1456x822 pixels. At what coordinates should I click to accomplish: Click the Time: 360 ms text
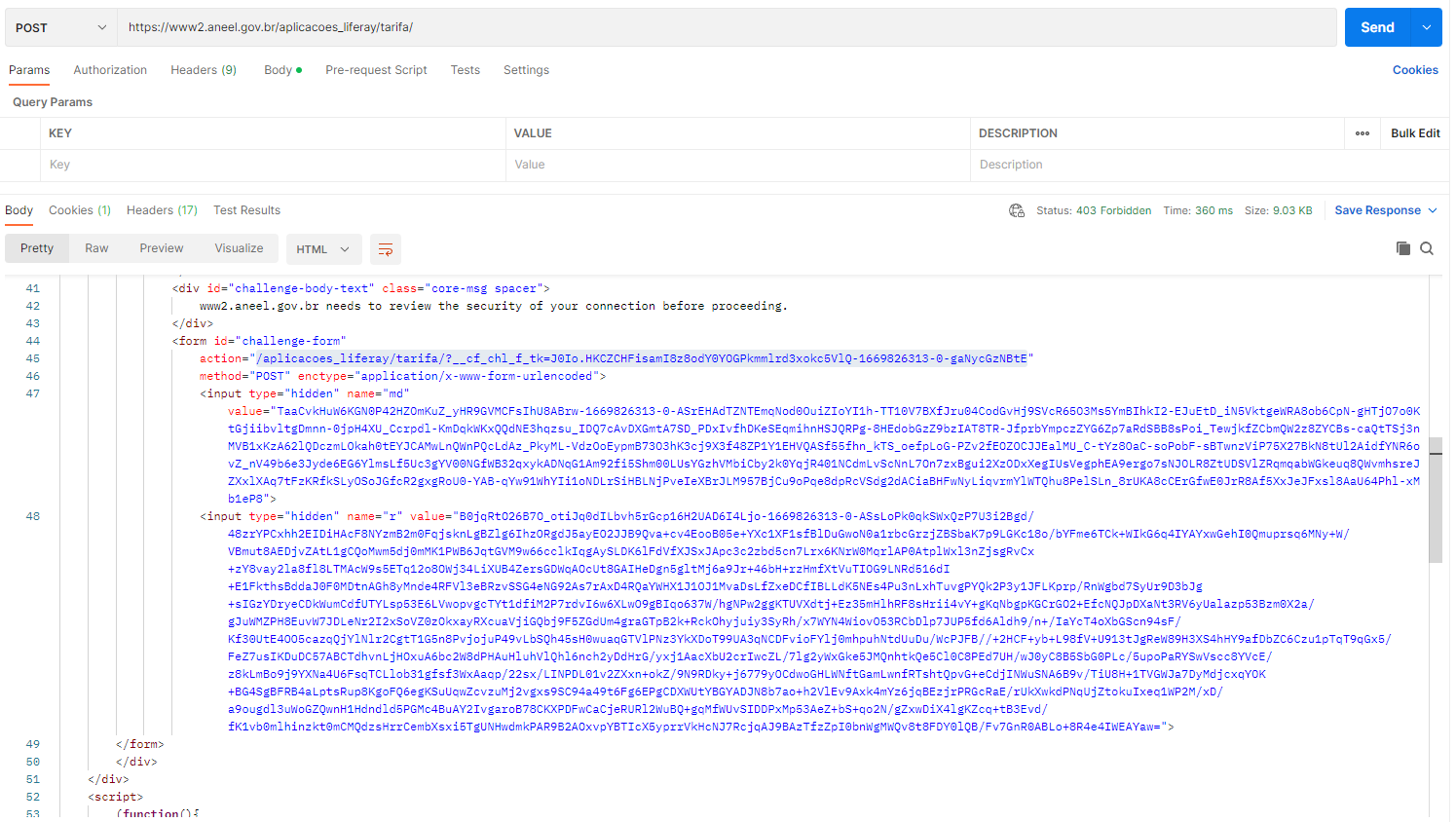click(x=1198, y=210)
